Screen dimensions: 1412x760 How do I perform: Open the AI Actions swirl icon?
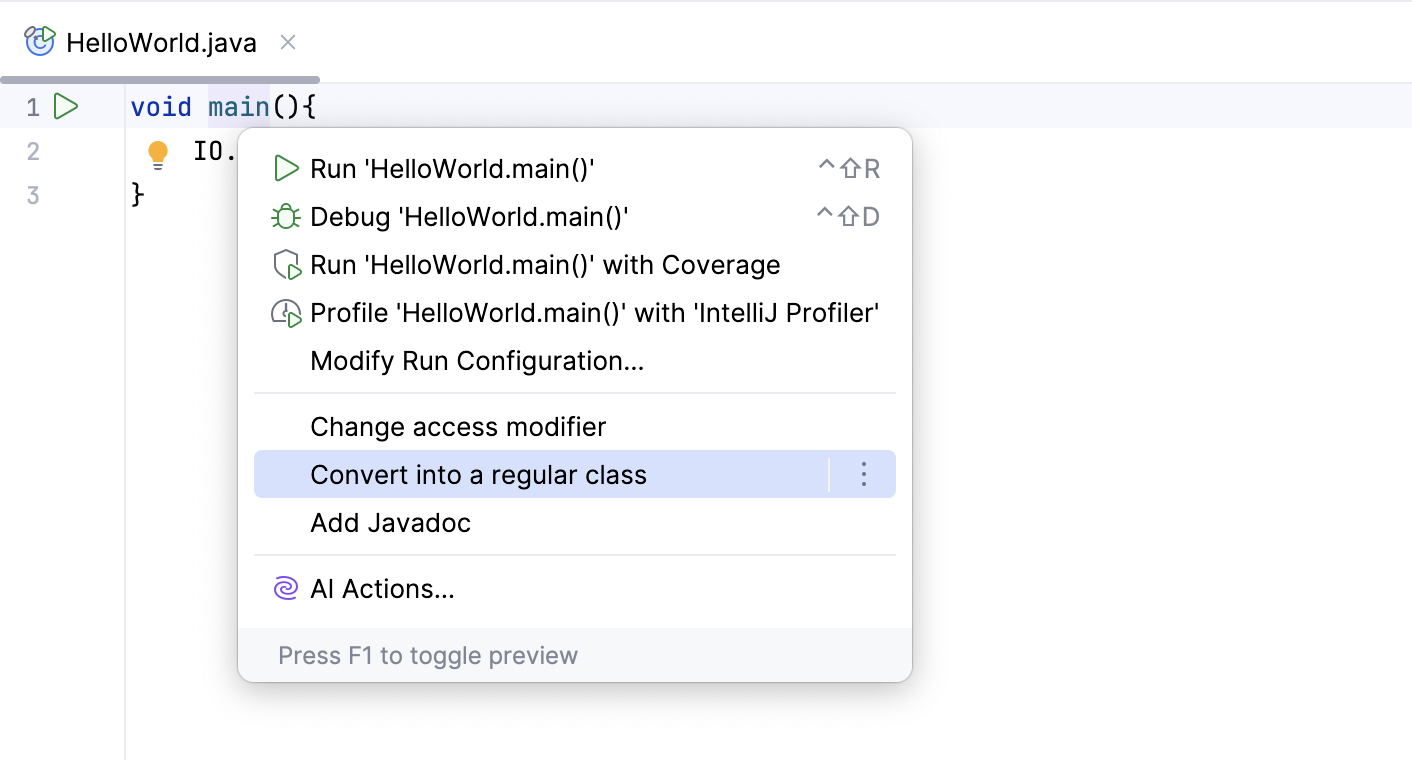coord(285,589)
